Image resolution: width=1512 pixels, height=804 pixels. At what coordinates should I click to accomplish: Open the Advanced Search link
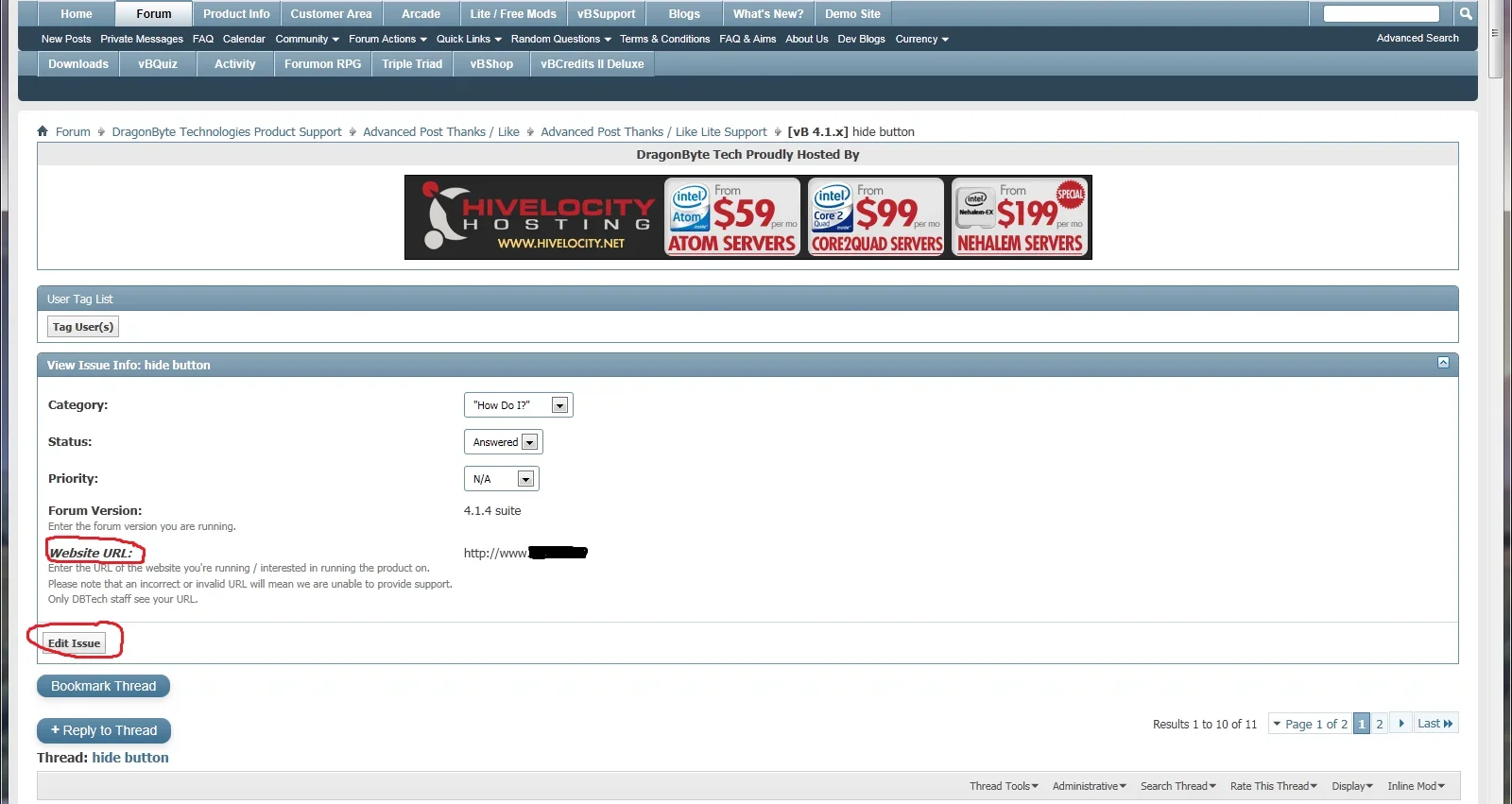[x=1417, y=38]
